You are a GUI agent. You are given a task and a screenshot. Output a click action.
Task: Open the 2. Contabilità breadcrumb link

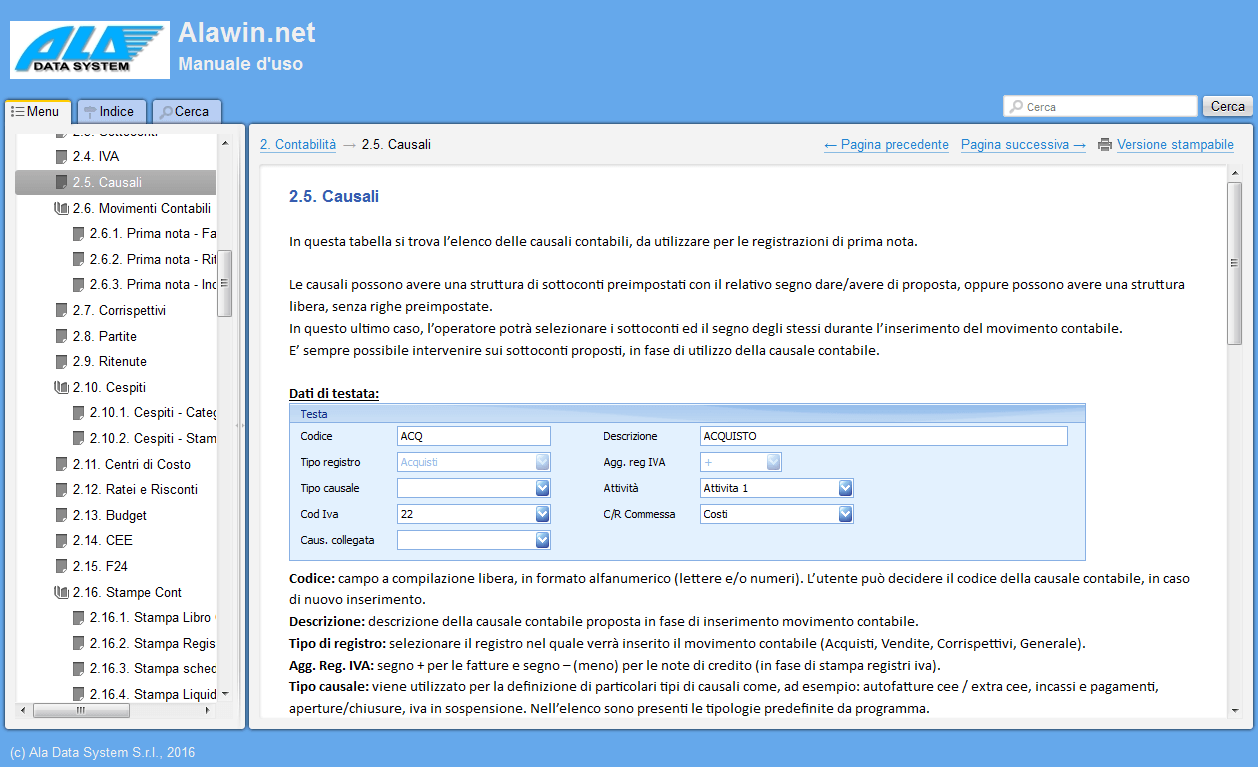pyautogui.click(x=298, y=145)
